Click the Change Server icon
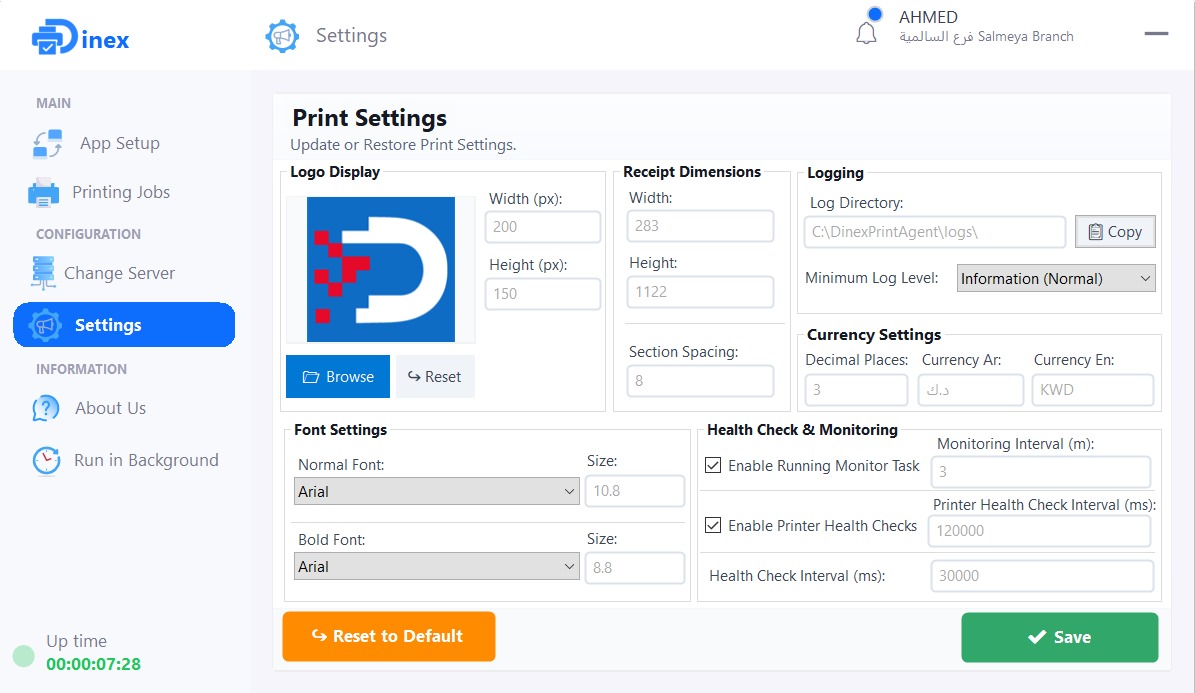1195x693 pixels. [43, 273]
